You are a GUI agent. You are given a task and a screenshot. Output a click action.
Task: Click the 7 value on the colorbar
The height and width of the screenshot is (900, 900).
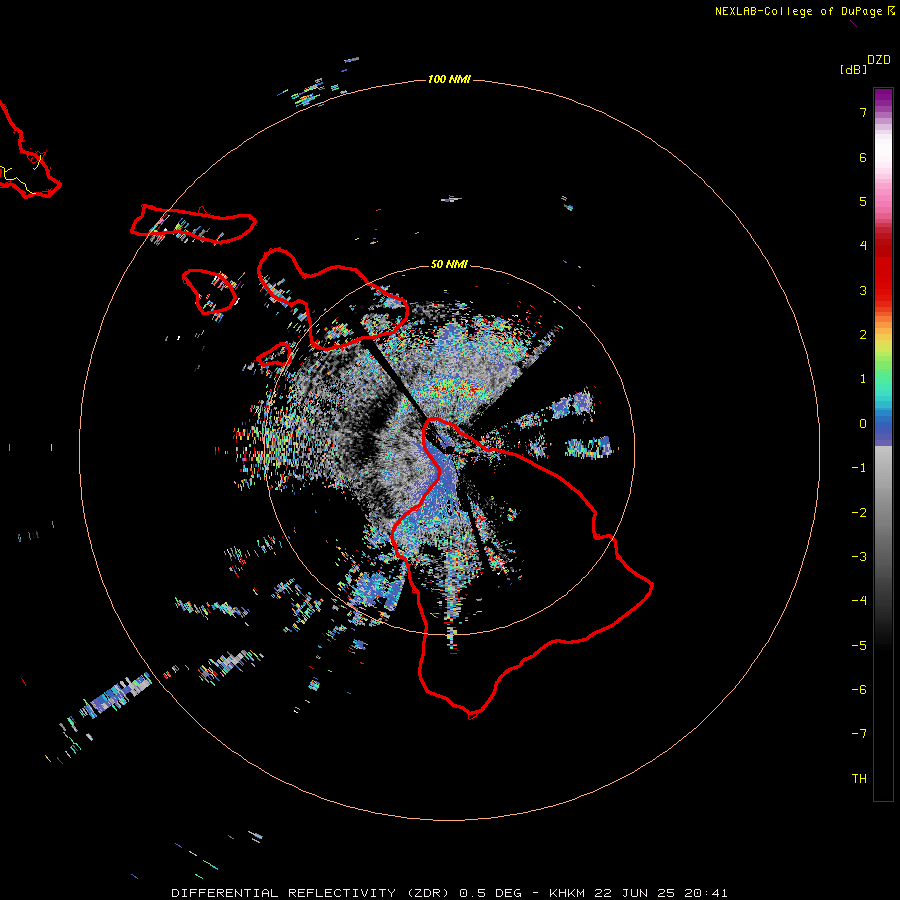(x=863, y=112)
